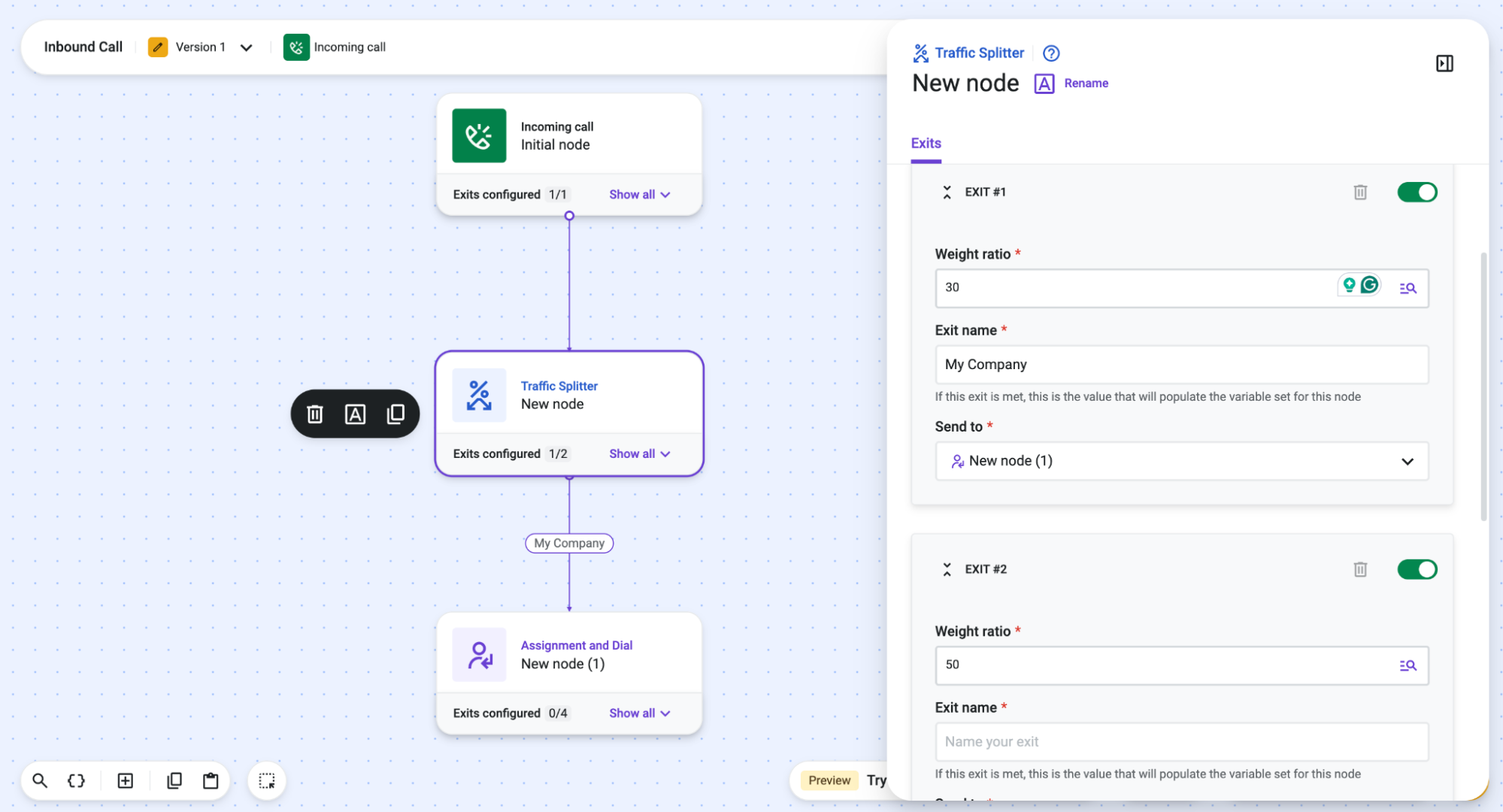The image size is (1503, 812).
Task: Collapse the side panel with the panel icon
Action: pos(1444,63)
